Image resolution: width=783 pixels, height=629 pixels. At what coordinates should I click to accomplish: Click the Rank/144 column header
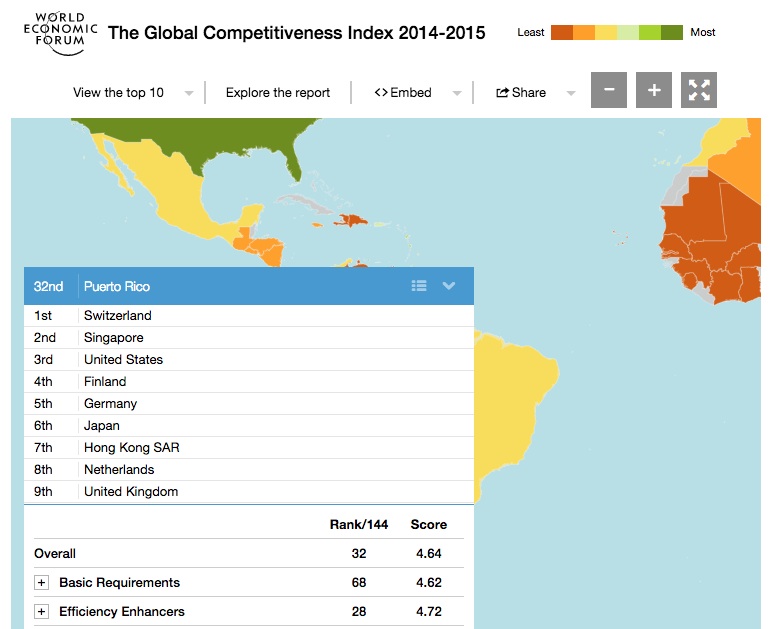359,524
